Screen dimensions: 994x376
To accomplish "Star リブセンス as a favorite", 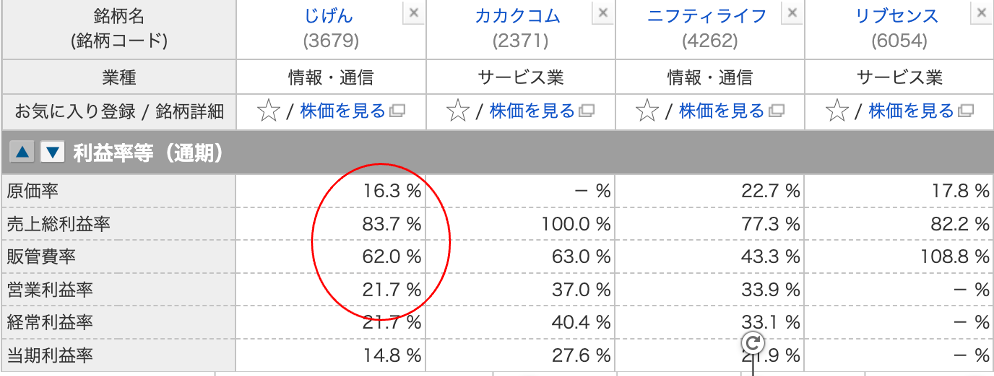I will click(x=837, y=112).
